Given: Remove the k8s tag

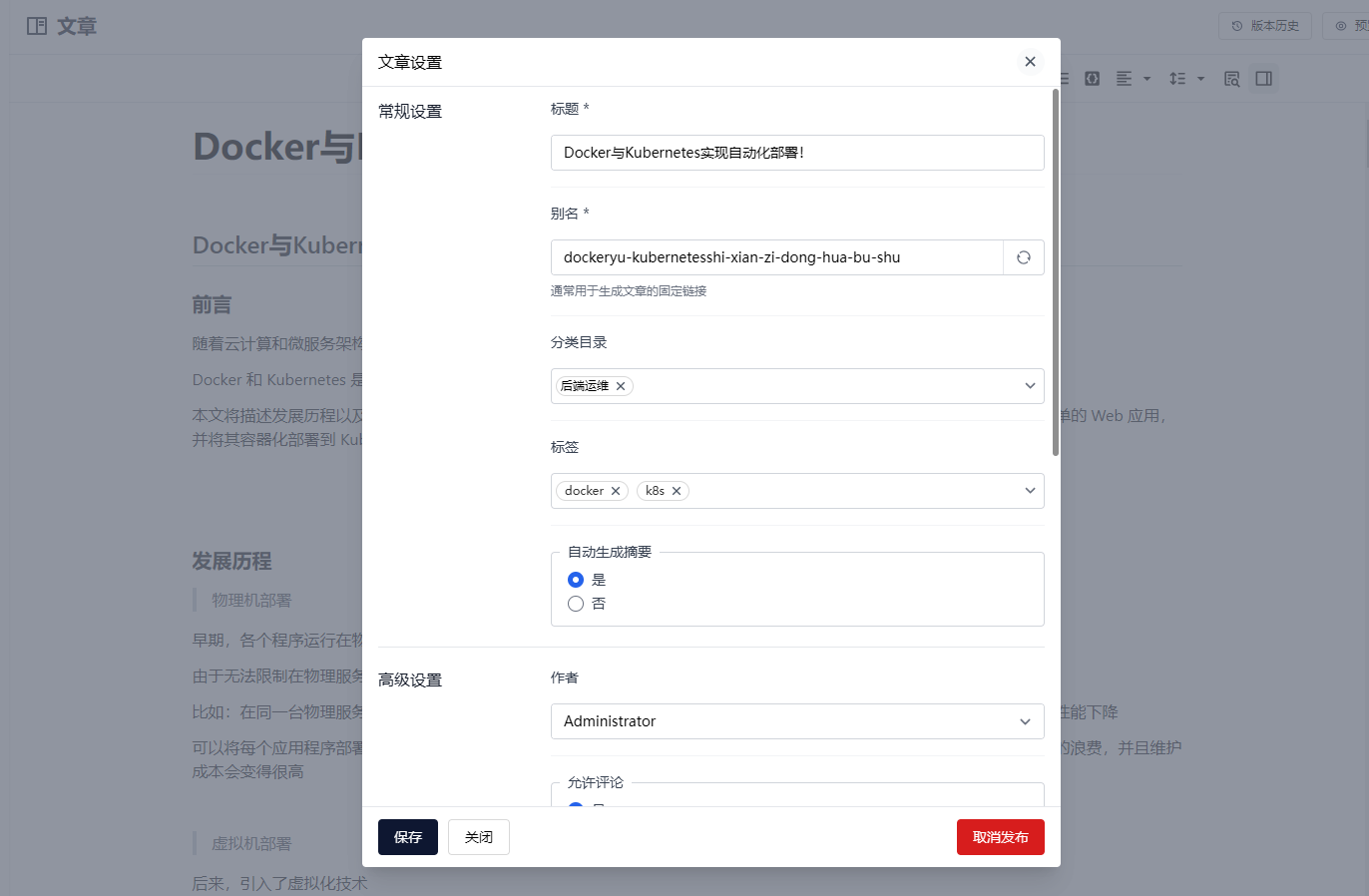Looking at the screenshot, I should pos(677,491).
